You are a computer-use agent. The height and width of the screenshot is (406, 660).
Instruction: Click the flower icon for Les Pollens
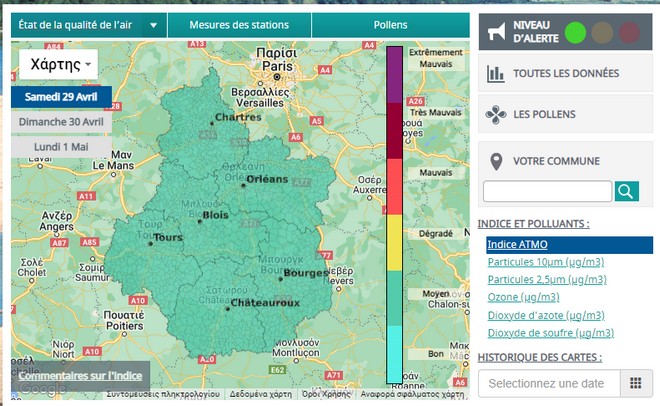click(495, 115)
